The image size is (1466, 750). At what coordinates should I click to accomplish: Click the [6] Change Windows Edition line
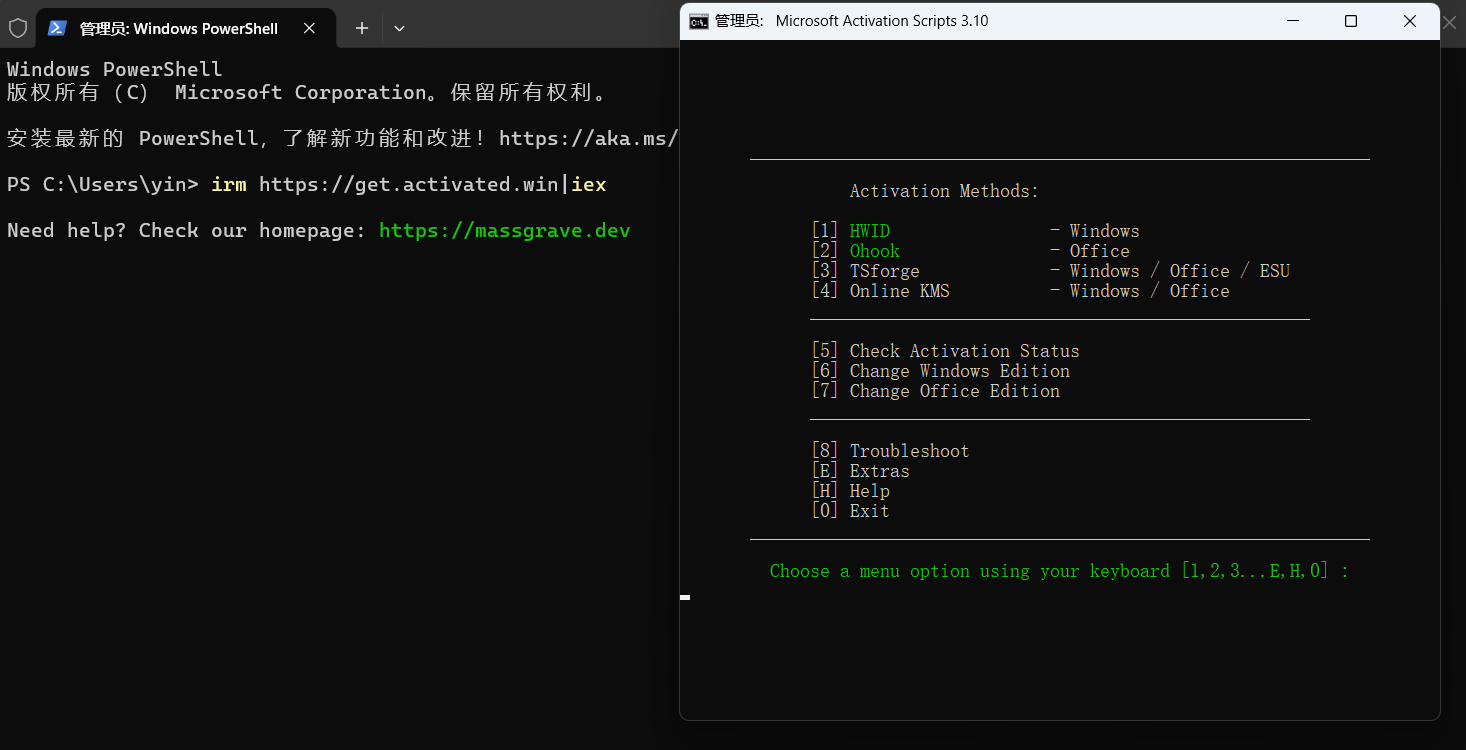pos(941,371)
